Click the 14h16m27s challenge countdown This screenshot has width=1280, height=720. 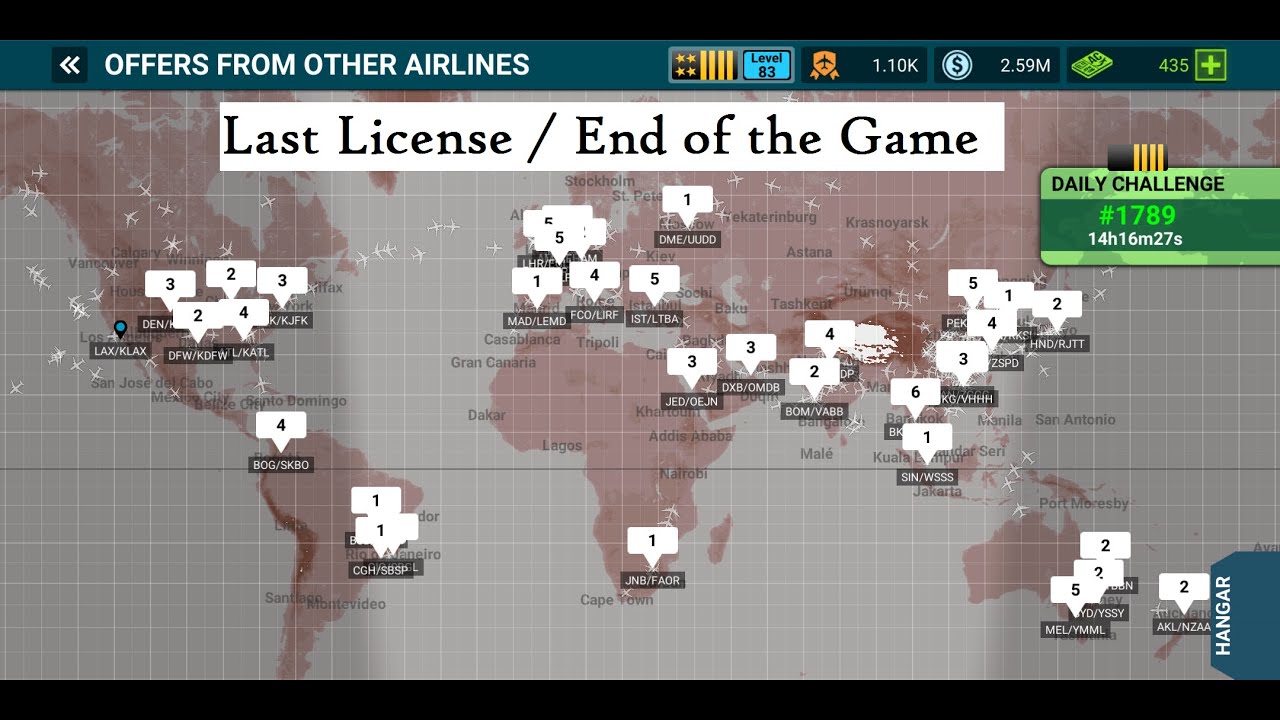[x=1135, y=239]
